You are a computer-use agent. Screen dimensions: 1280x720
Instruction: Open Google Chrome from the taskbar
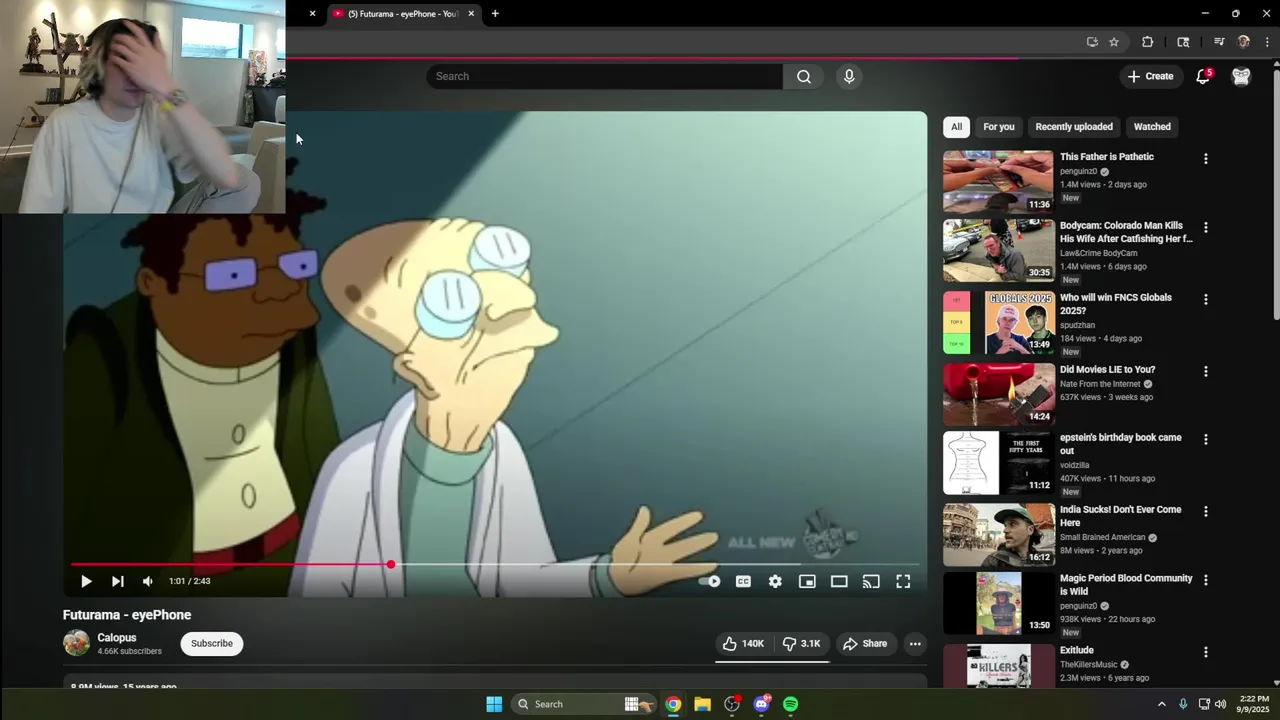[673, 704]
